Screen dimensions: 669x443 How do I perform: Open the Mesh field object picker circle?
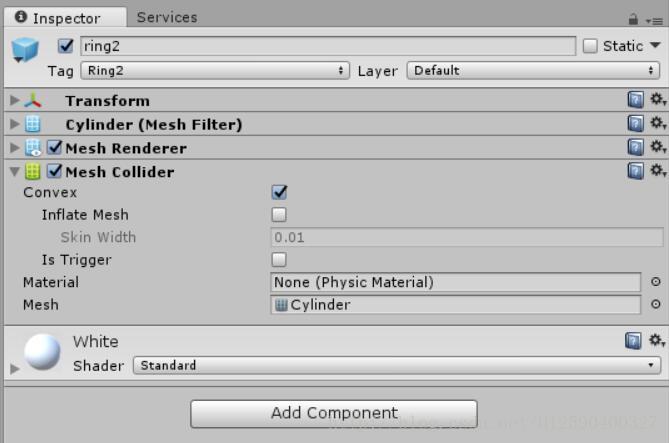coord(656,304)
